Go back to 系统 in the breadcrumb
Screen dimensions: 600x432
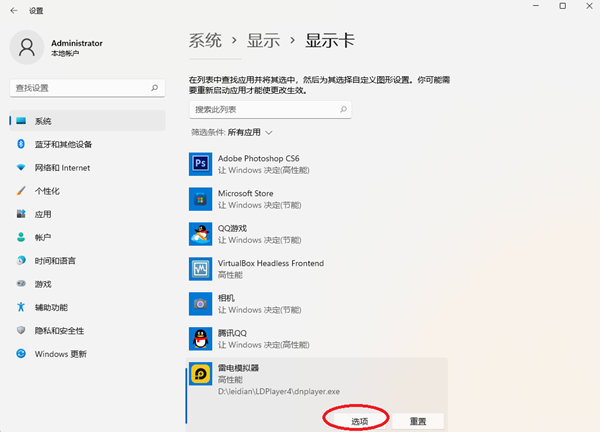coord(205,40)
